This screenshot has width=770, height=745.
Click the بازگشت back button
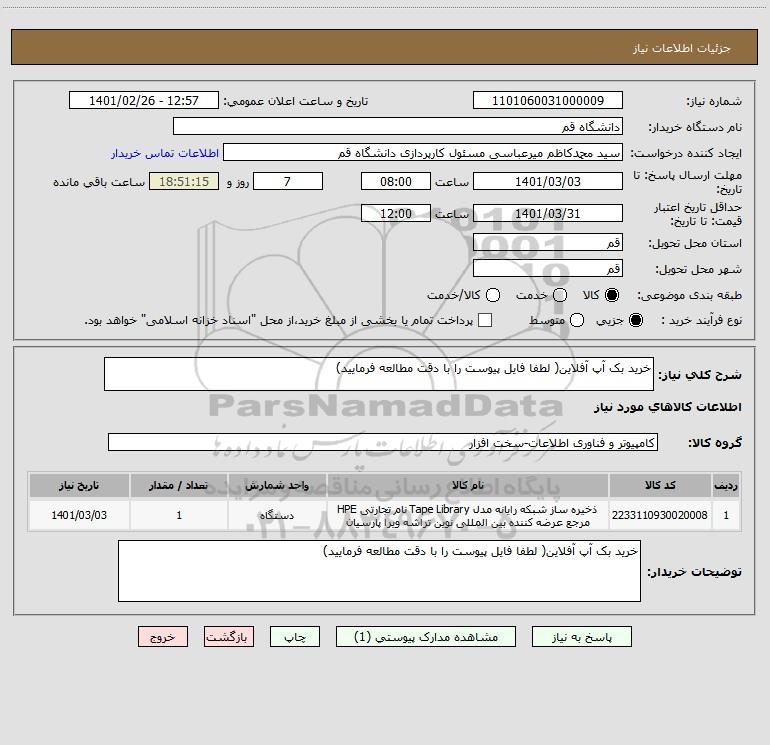pos(229,637)
